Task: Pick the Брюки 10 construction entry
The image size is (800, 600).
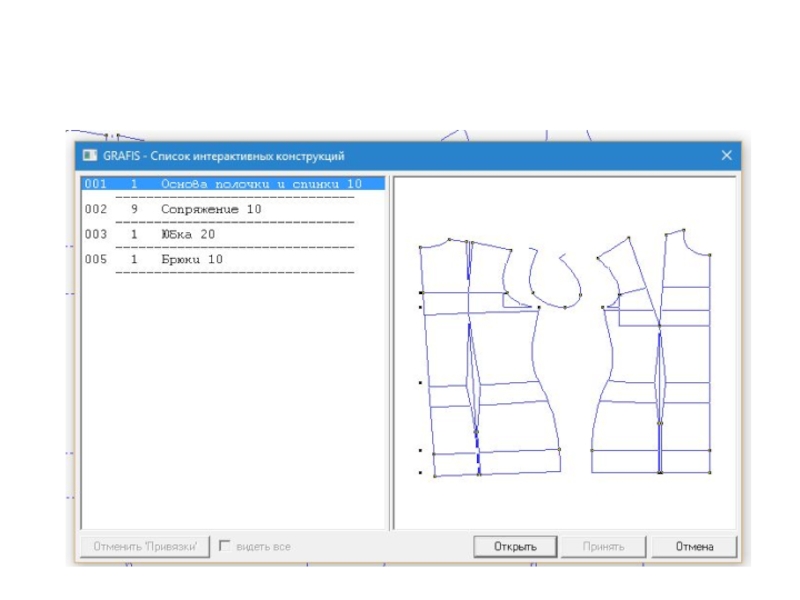Action: pyautogui.click(x=191, y=259)
